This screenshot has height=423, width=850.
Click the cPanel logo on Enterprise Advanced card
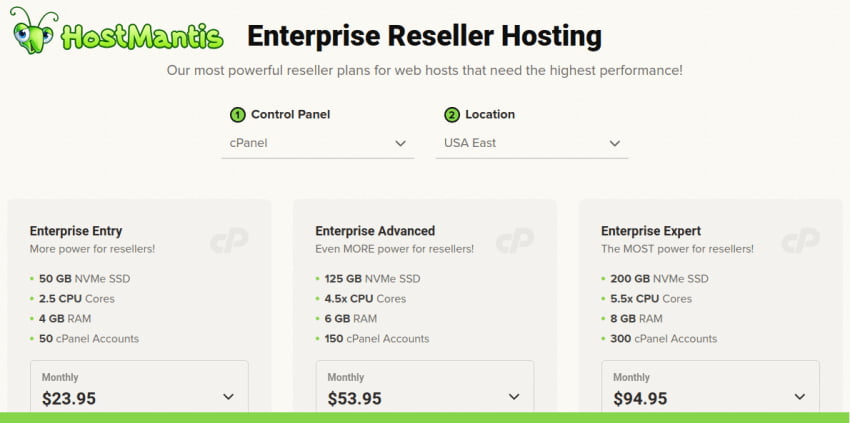[515, 240]
